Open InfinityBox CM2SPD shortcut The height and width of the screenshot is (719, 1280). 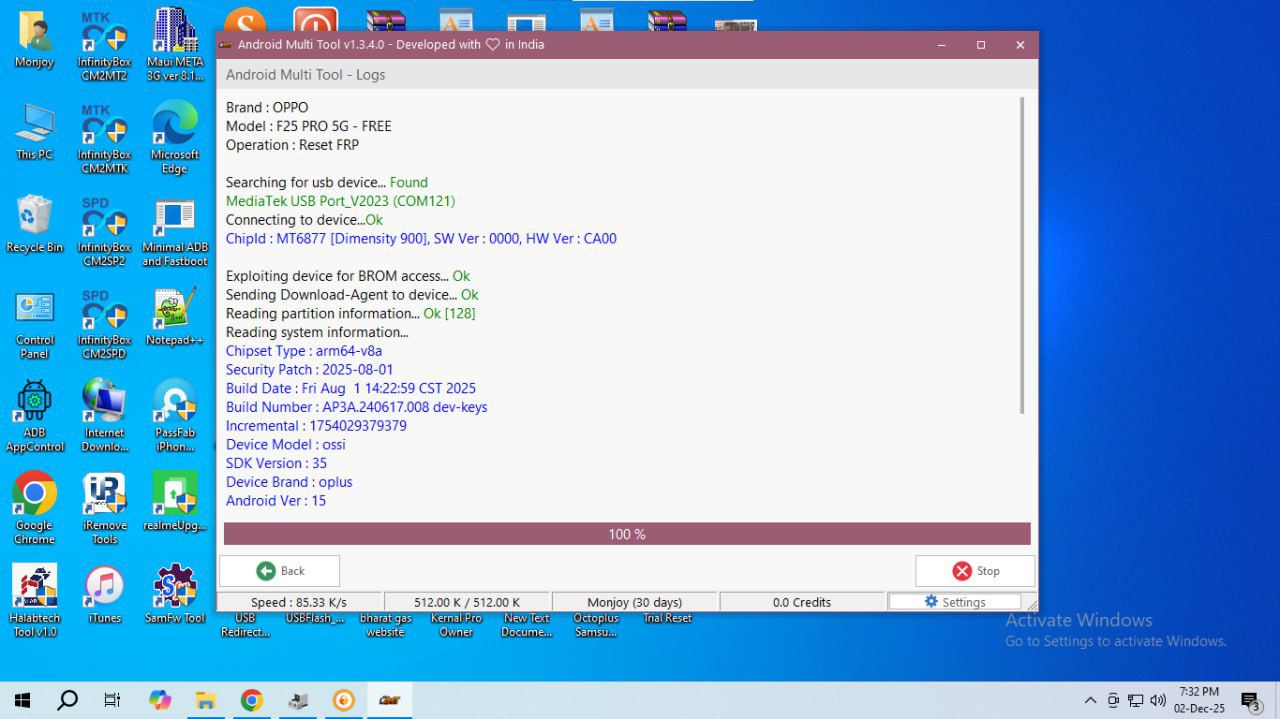click(104, 324)
